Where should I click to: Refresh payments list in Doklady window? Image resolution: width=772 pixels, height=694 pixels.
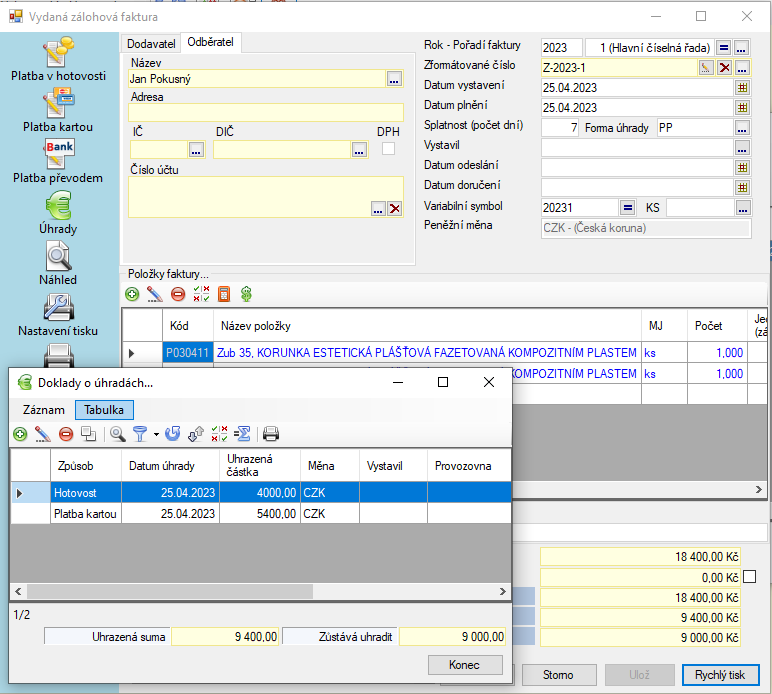(x=172, y=434)
